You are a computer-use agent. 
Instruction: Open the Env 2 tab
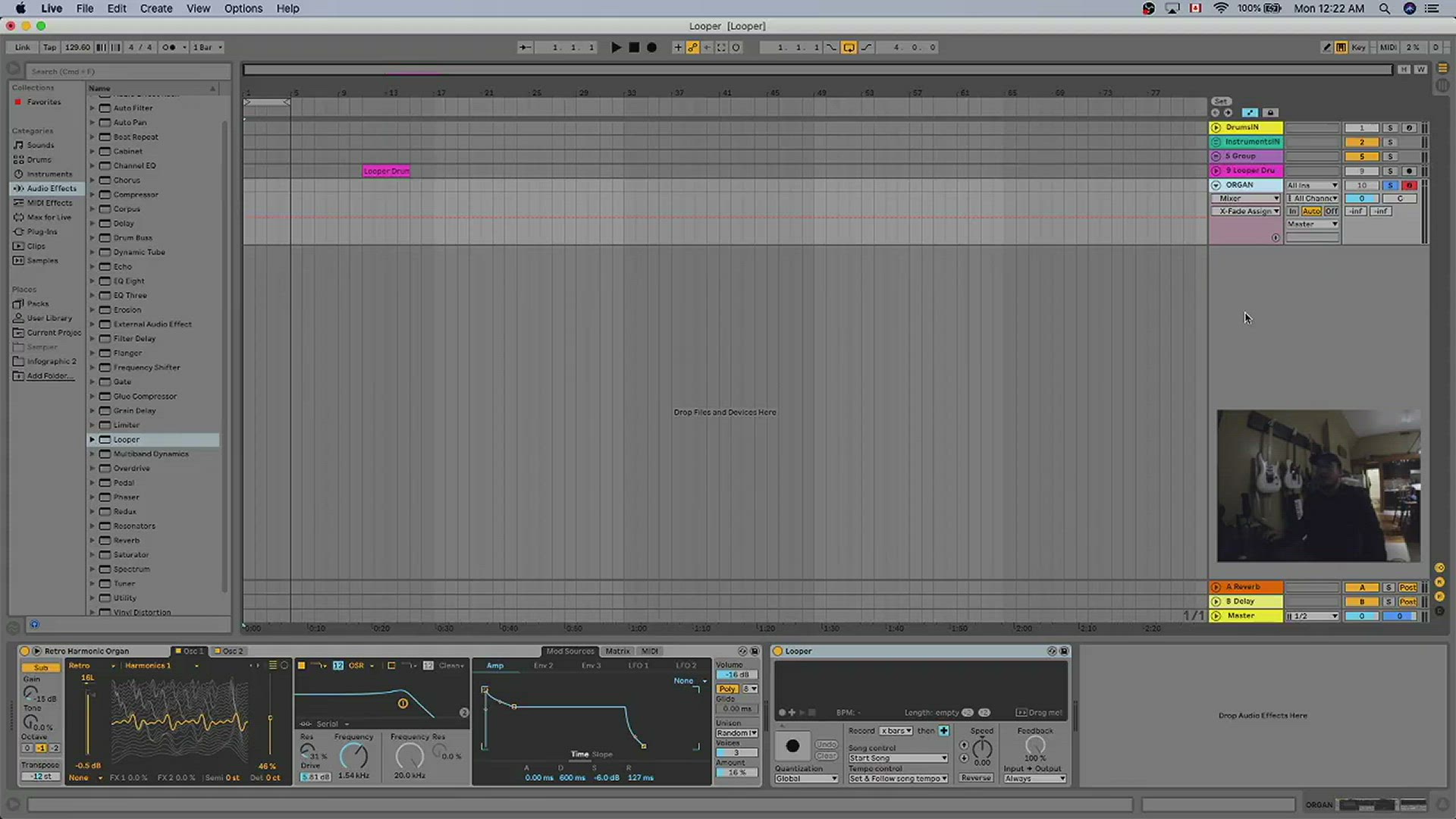tap(543, 666)
